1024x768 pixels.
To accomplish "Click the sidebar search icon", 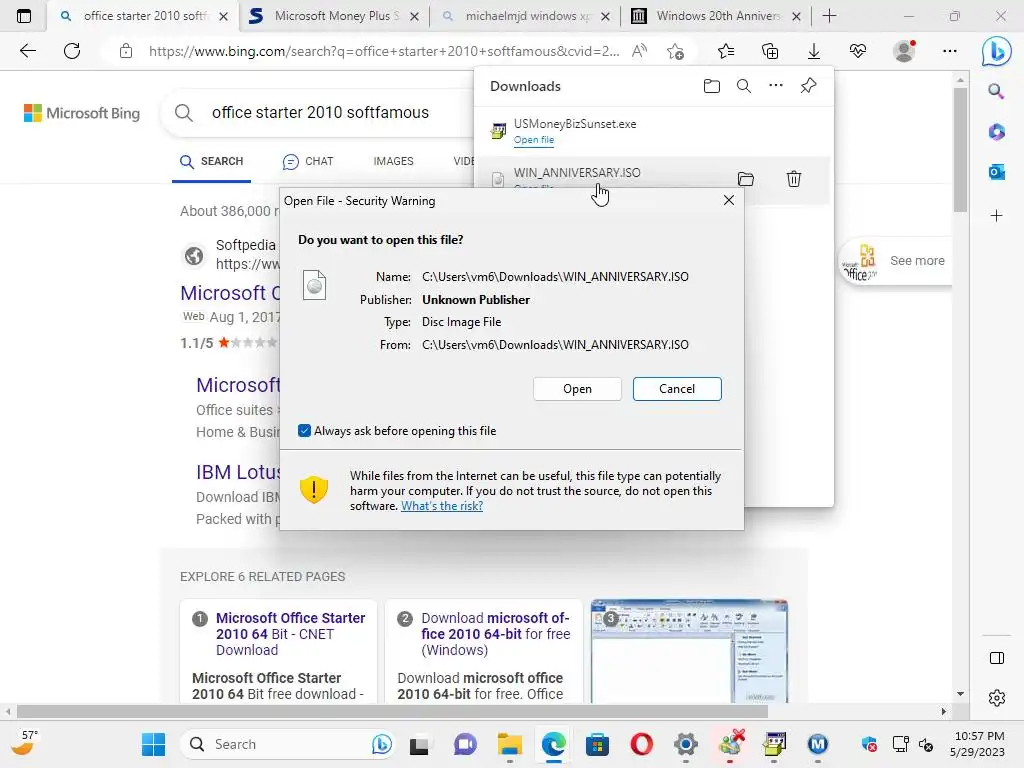I will pos(996,91).
